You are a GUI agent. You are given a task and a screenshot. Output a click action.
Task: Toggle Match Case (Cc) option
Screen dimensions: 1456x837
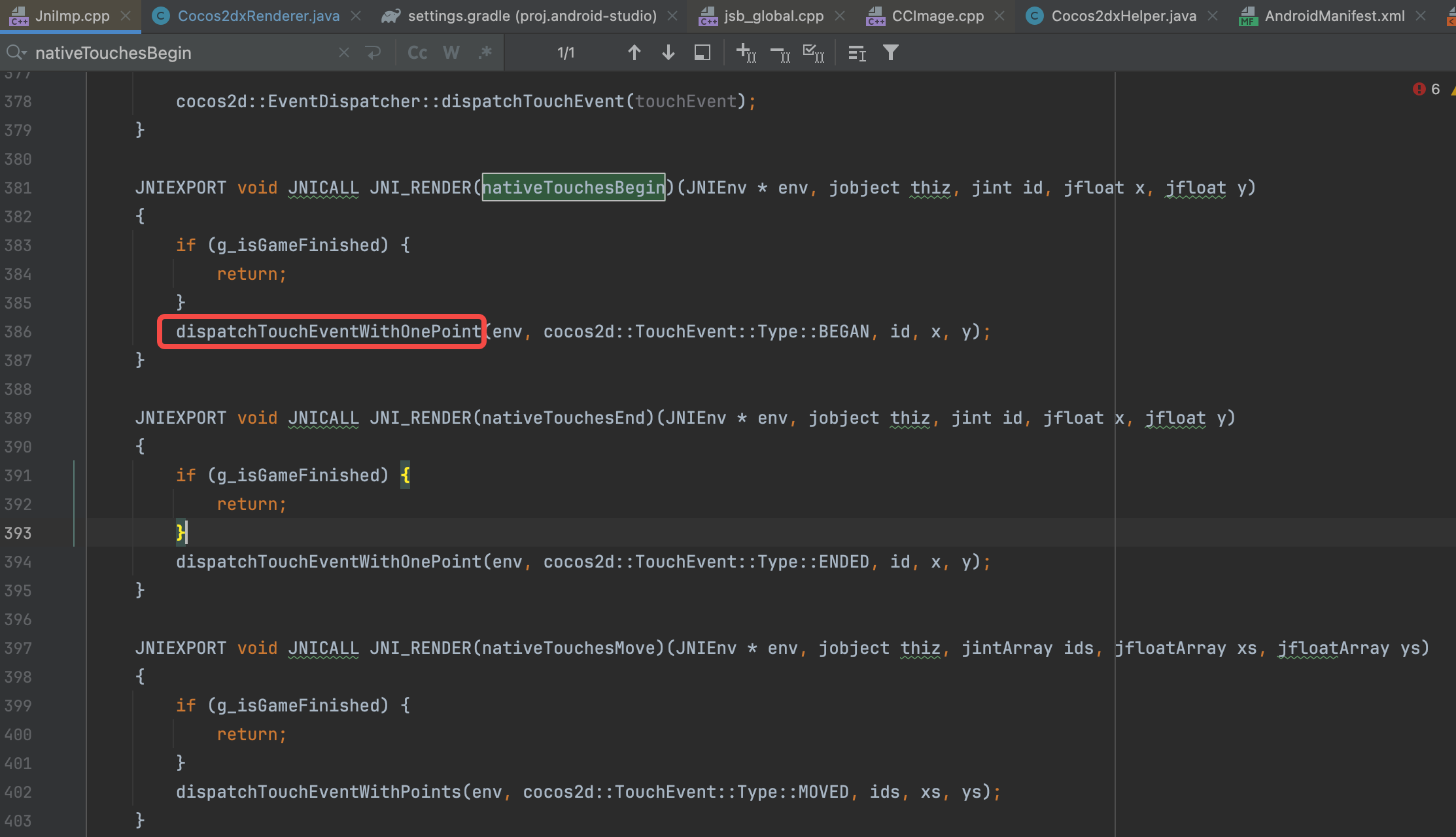coord(417,53)
